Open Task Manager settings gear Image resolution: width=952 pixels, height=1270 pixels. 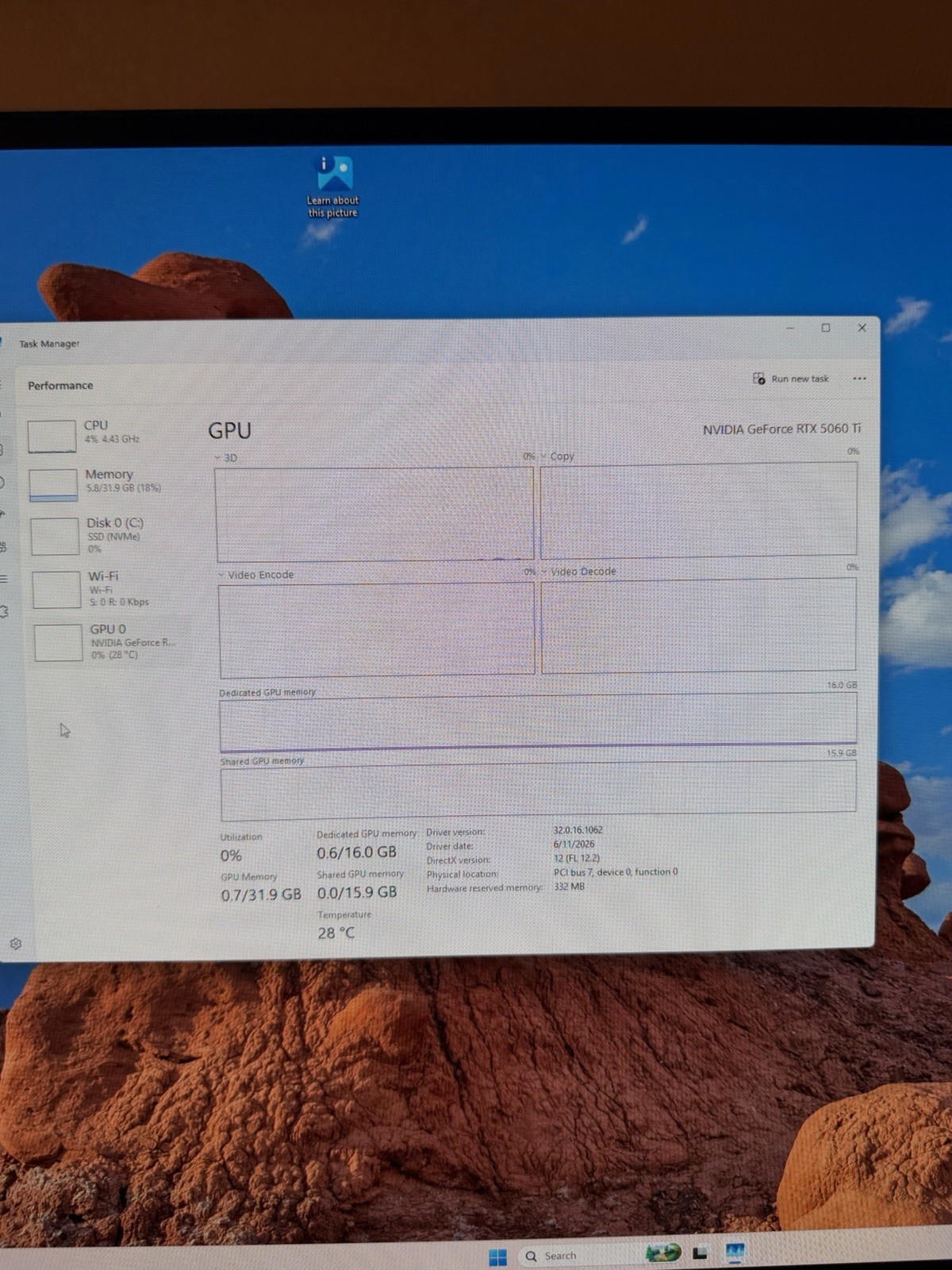[16, 944]
